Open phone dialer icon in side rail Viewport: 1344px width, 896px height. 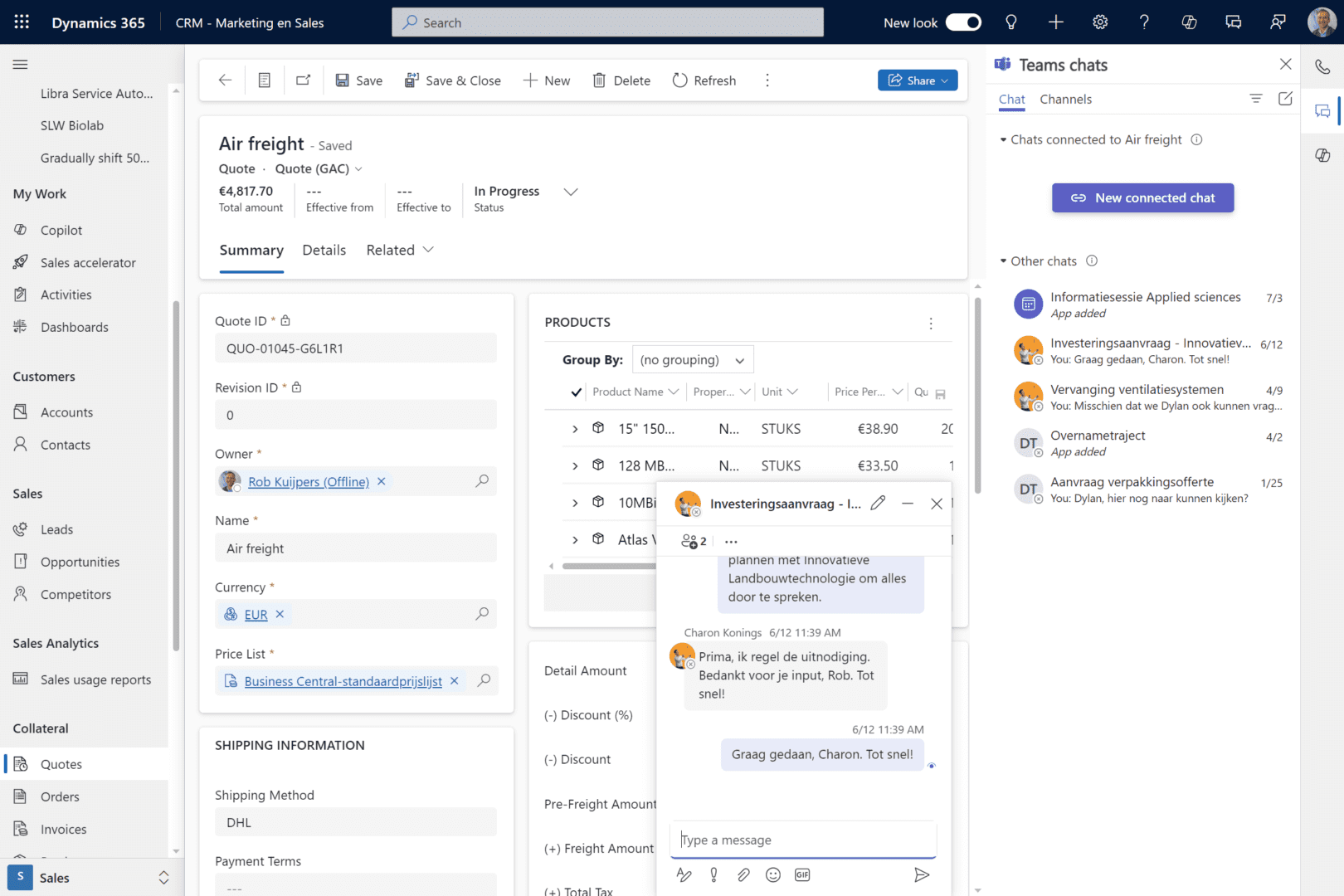click(1322, 66)
